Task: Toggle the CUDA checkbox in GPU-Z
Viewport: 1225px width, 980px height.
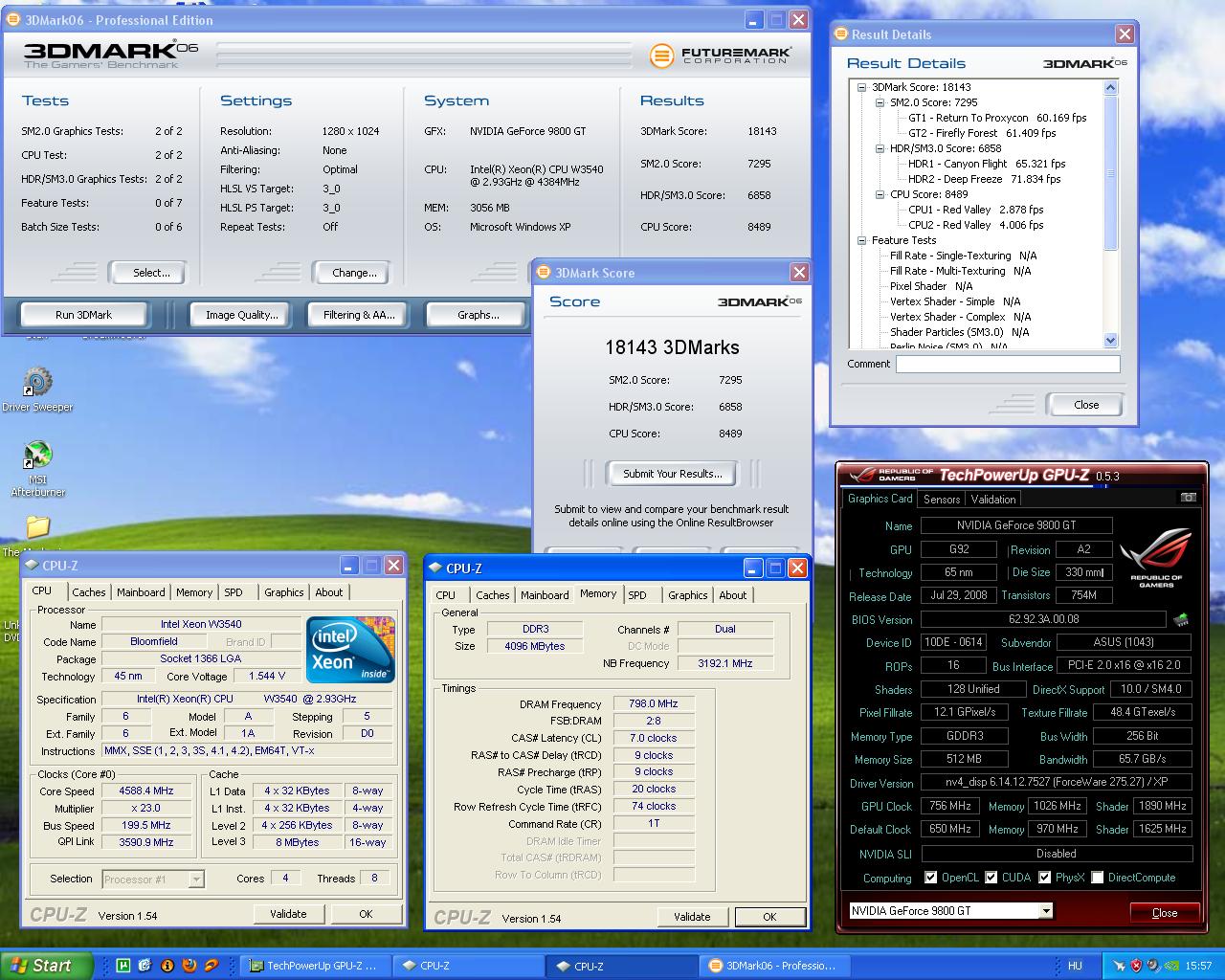Action: coord(991,877)
